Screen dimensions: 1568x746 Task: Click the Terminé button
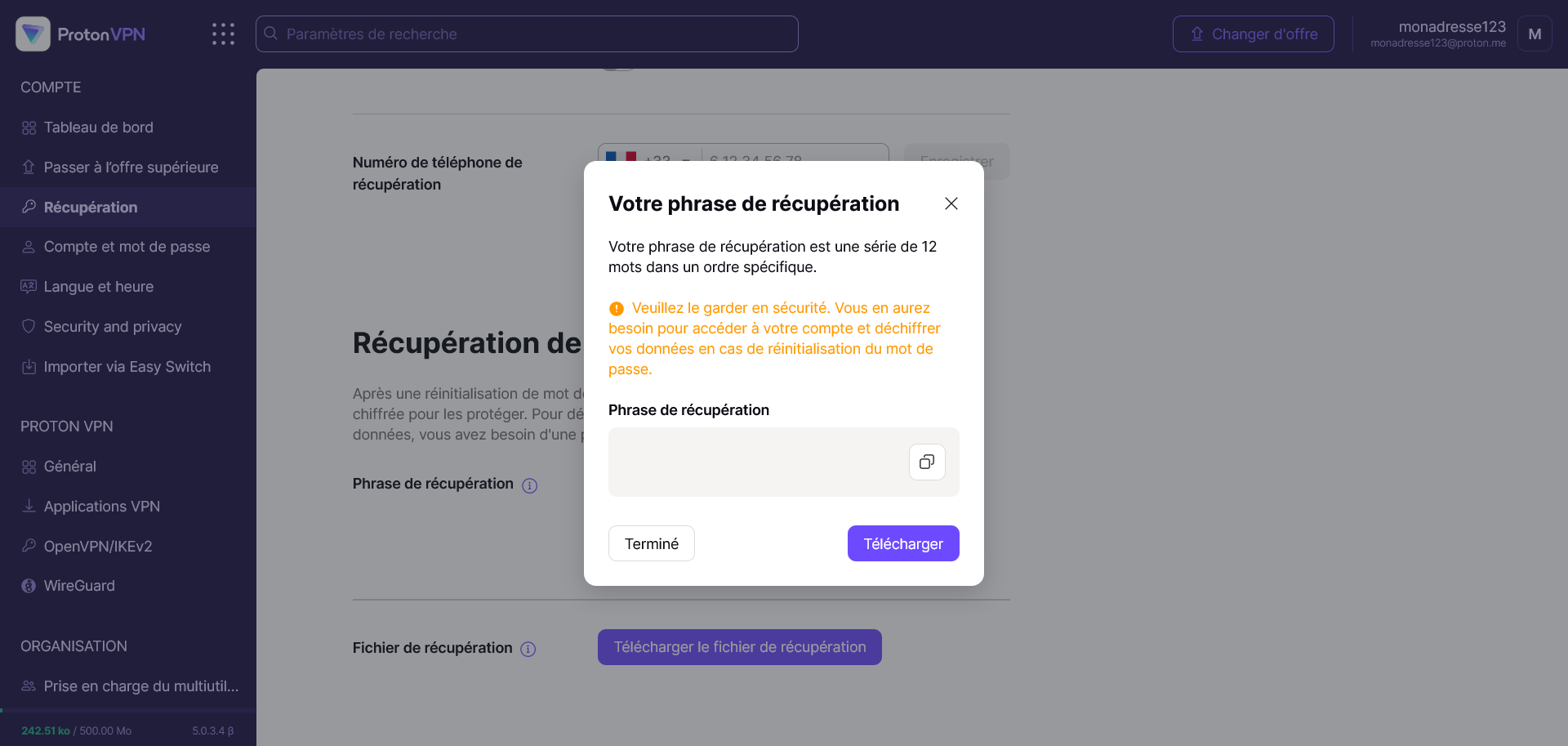click(x=651, y=543)
